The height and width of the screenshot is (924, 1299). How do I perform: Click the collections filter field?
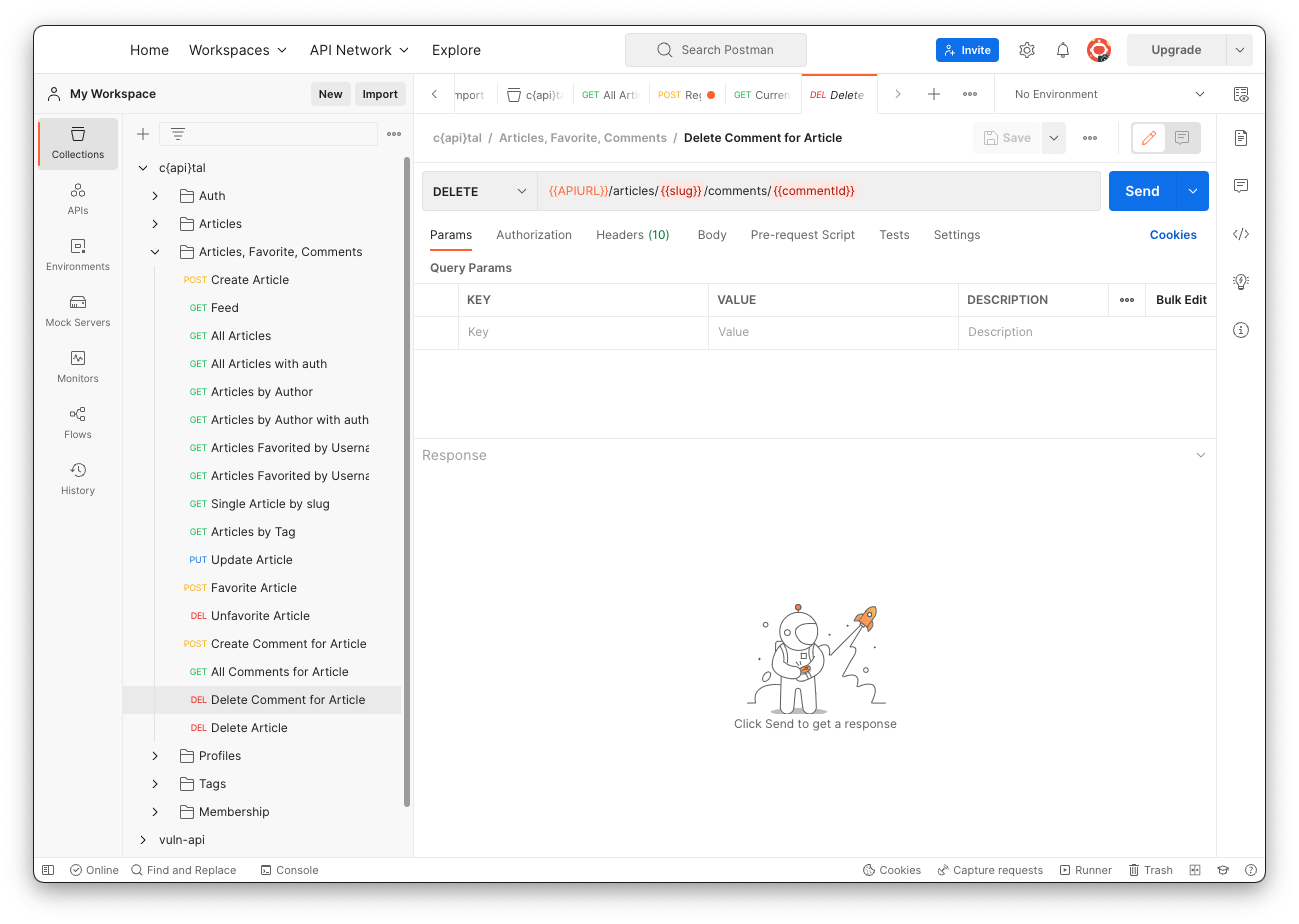point(268,134)
